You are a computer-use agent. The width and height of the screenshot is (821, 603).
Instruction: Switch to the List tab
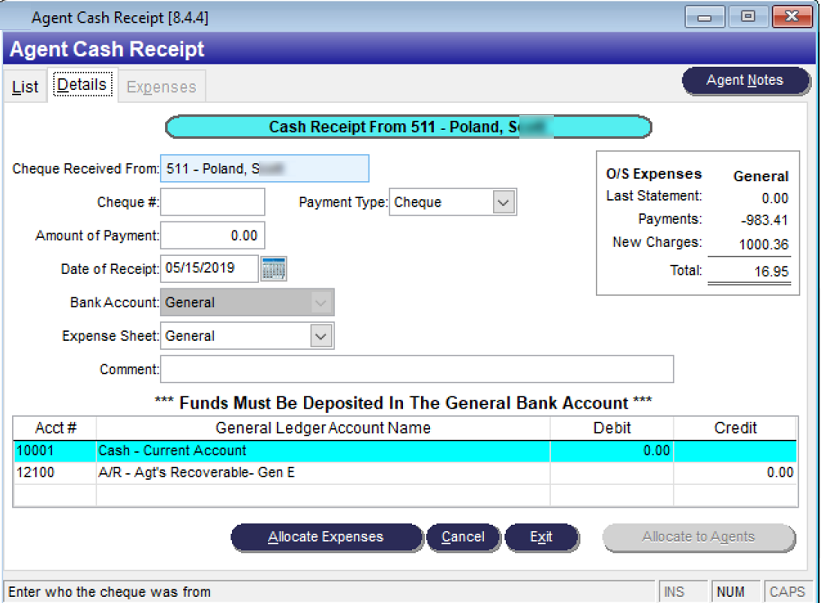click(24, 86)
